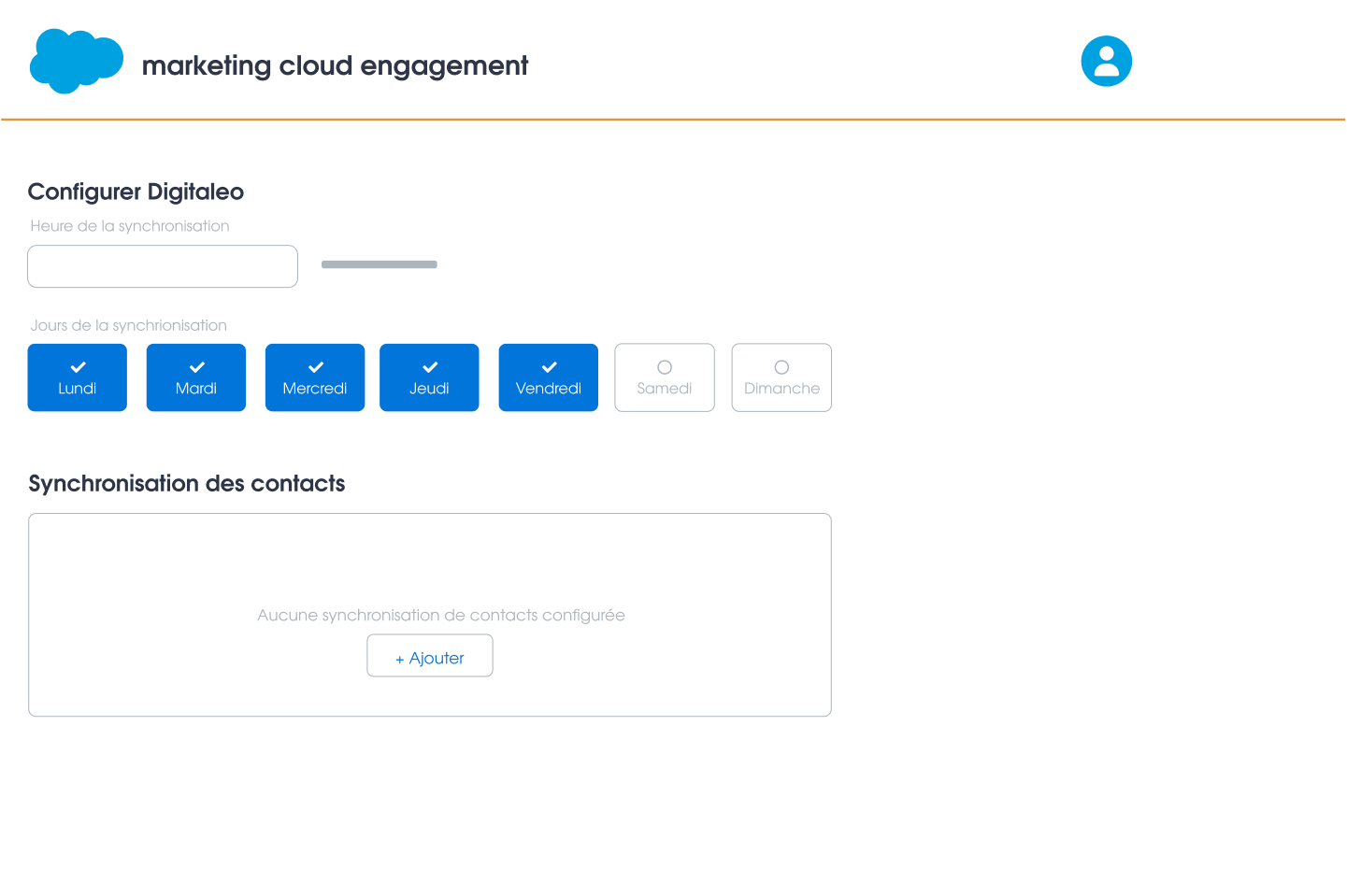Deselect the Mercredi day toggle
This screenshot has width=1347, height=896.
(315, 377)
